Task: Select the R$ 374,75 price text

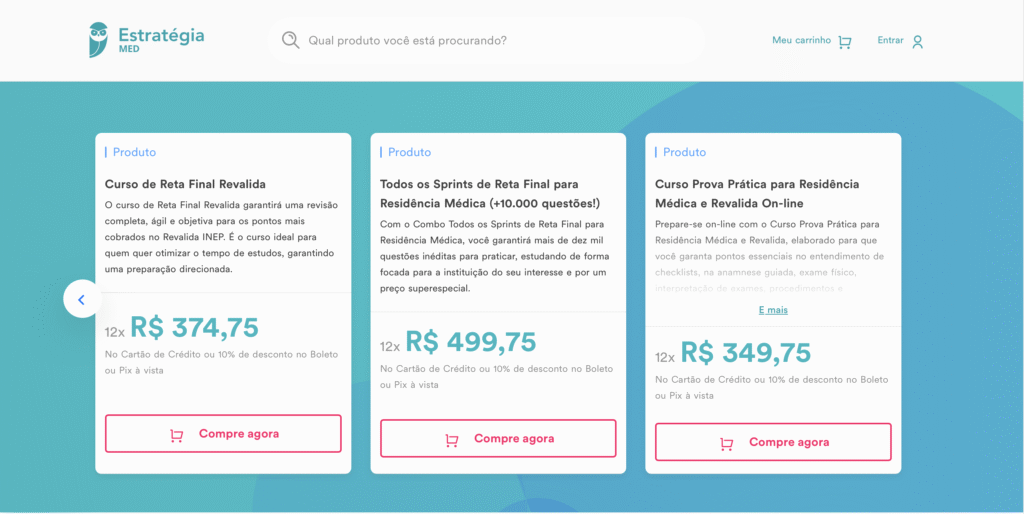Action: pos(194,328)
